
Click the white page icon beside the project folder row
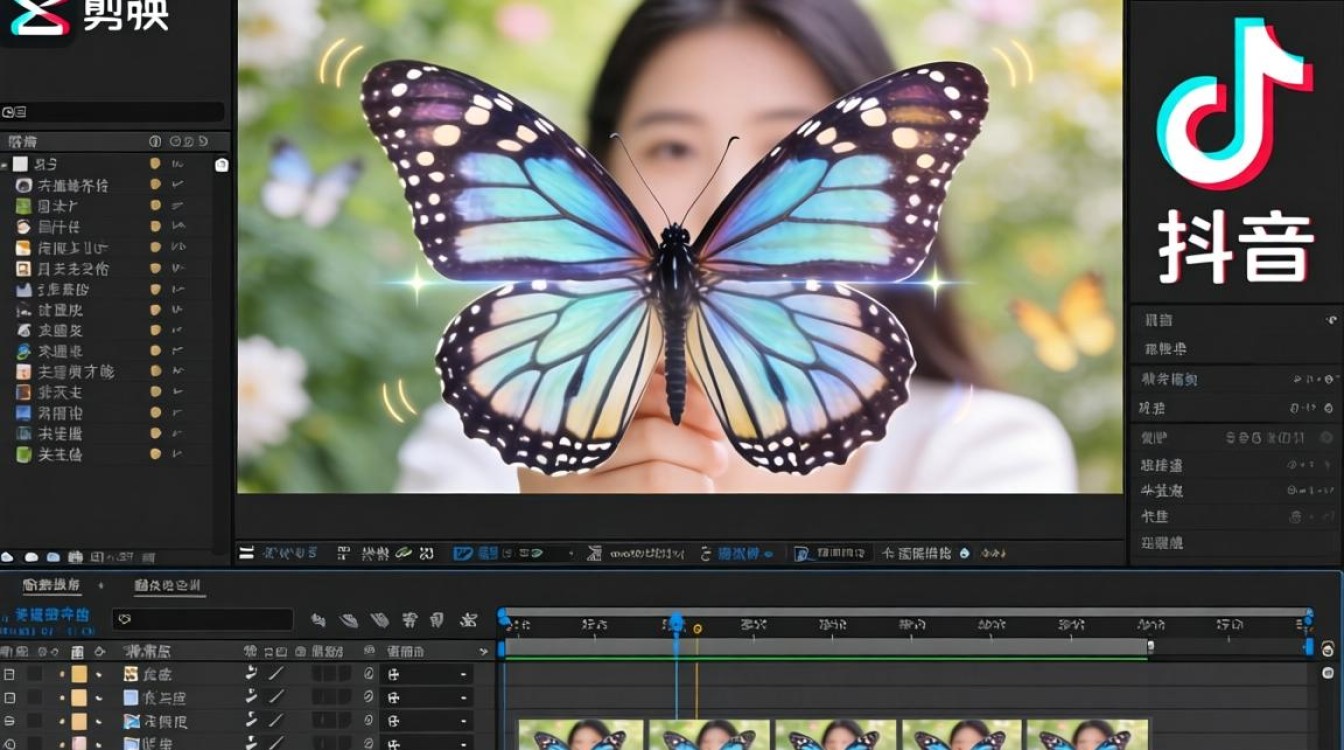(221, 165)
